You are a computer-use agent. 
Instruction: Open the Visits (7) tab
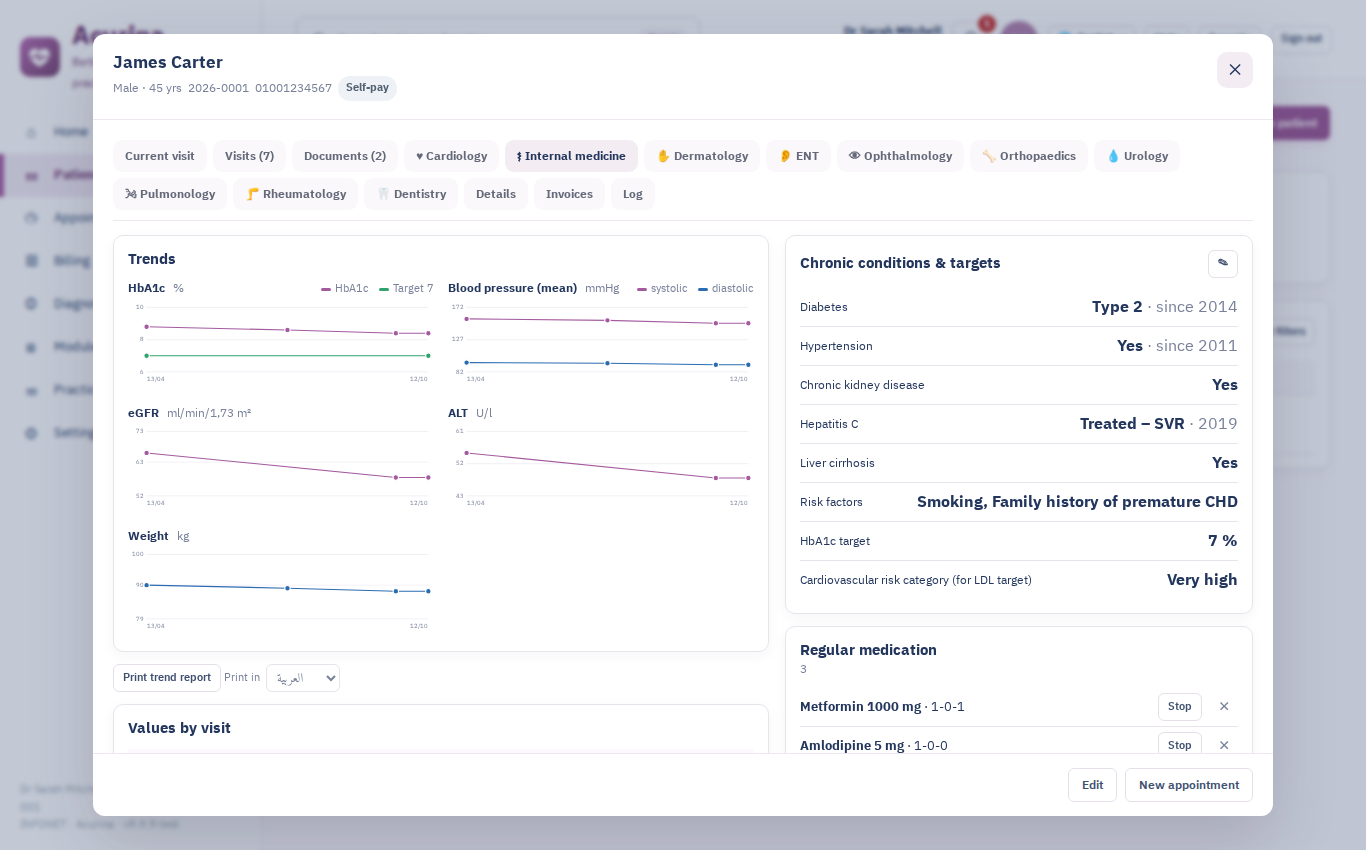click(x=249, y=156)
